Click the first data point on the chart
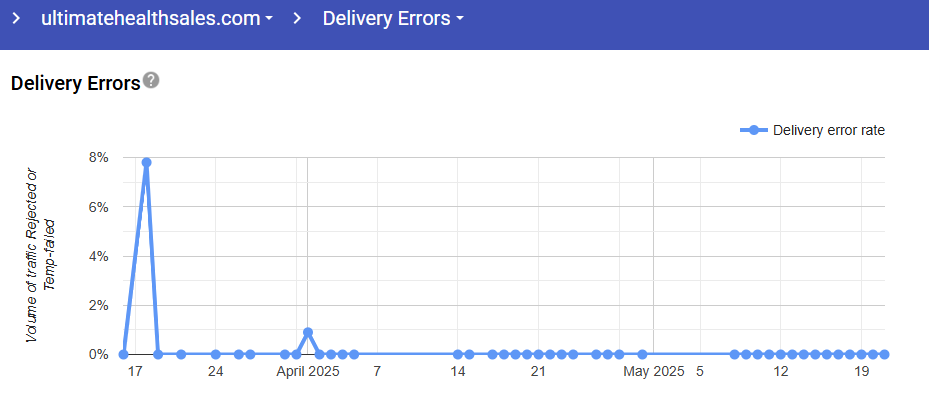Viewport: 929px width, 409px height. pyautogui.click(x=123, y=354)
